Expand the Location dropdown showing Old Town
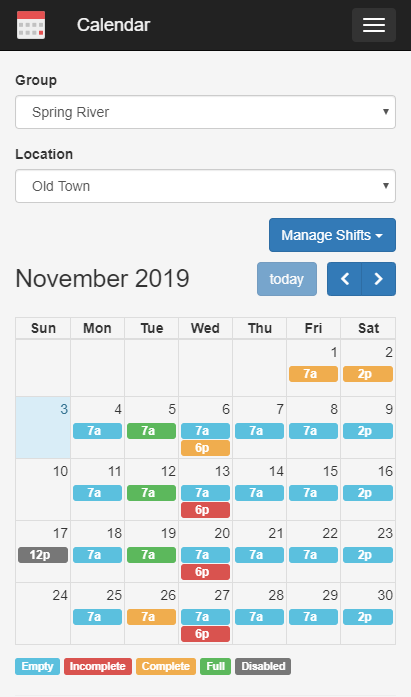411x697 pixels. click(205, 186)
